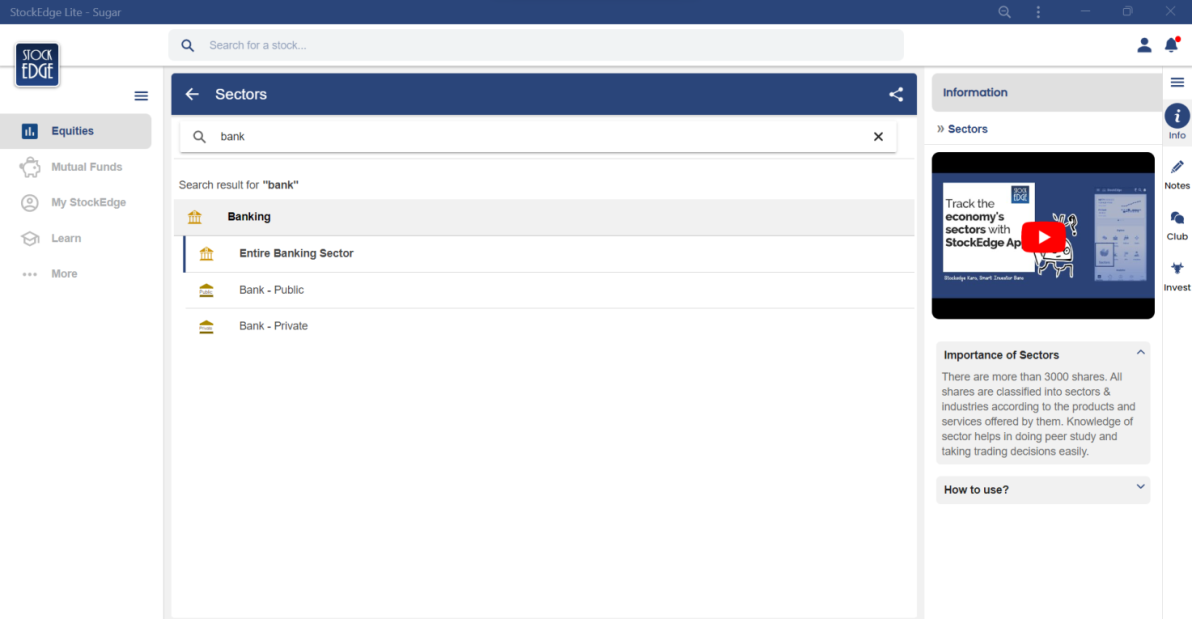Screen dimensions: 1192x619
Task: Click the StockEdge logo
Action: coord(37,65)
